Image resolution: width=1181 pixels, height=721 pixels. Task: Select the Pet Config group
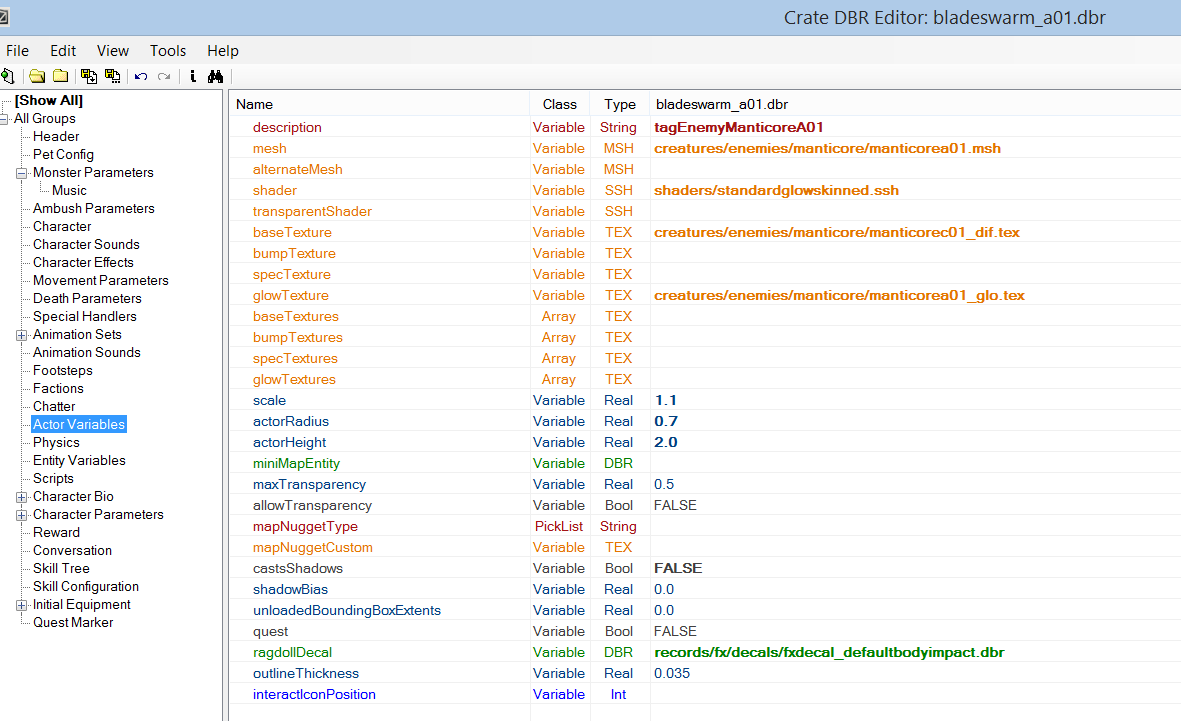click(63, 154)
